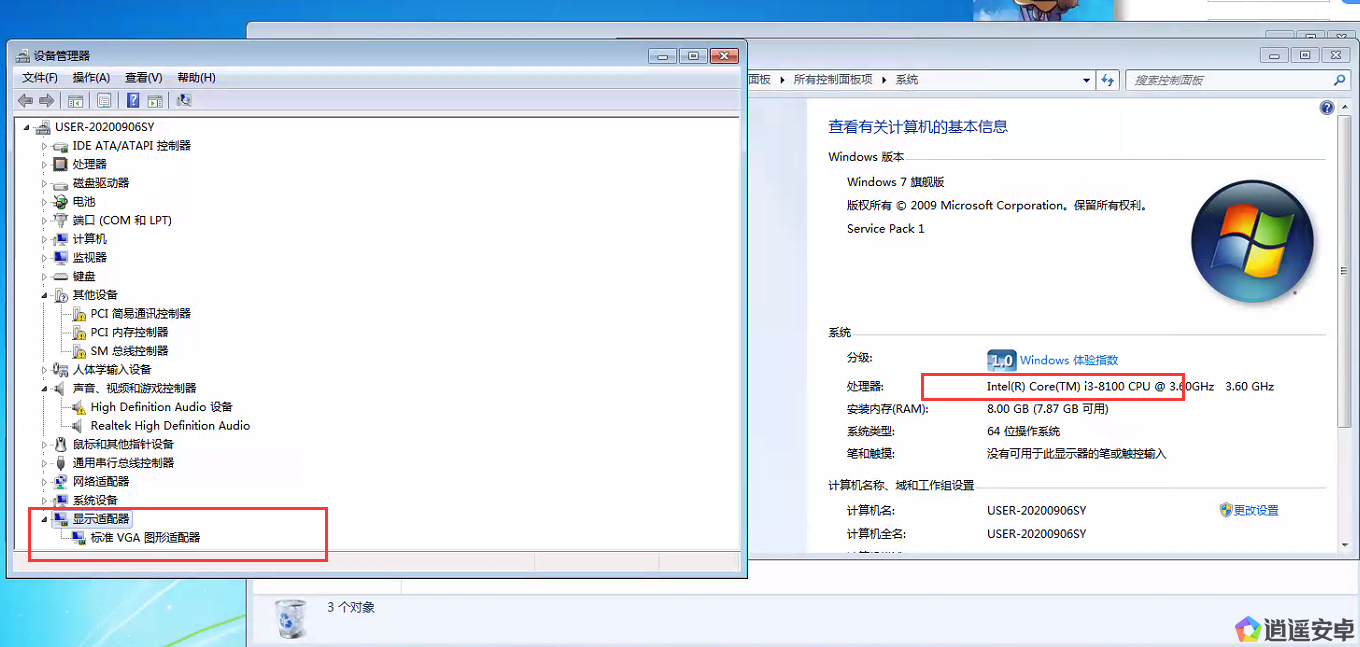This screenshot has height=647, width=1360.
Task: Click the refresh button beside the address bar
Action: (x=1107, y=80)
